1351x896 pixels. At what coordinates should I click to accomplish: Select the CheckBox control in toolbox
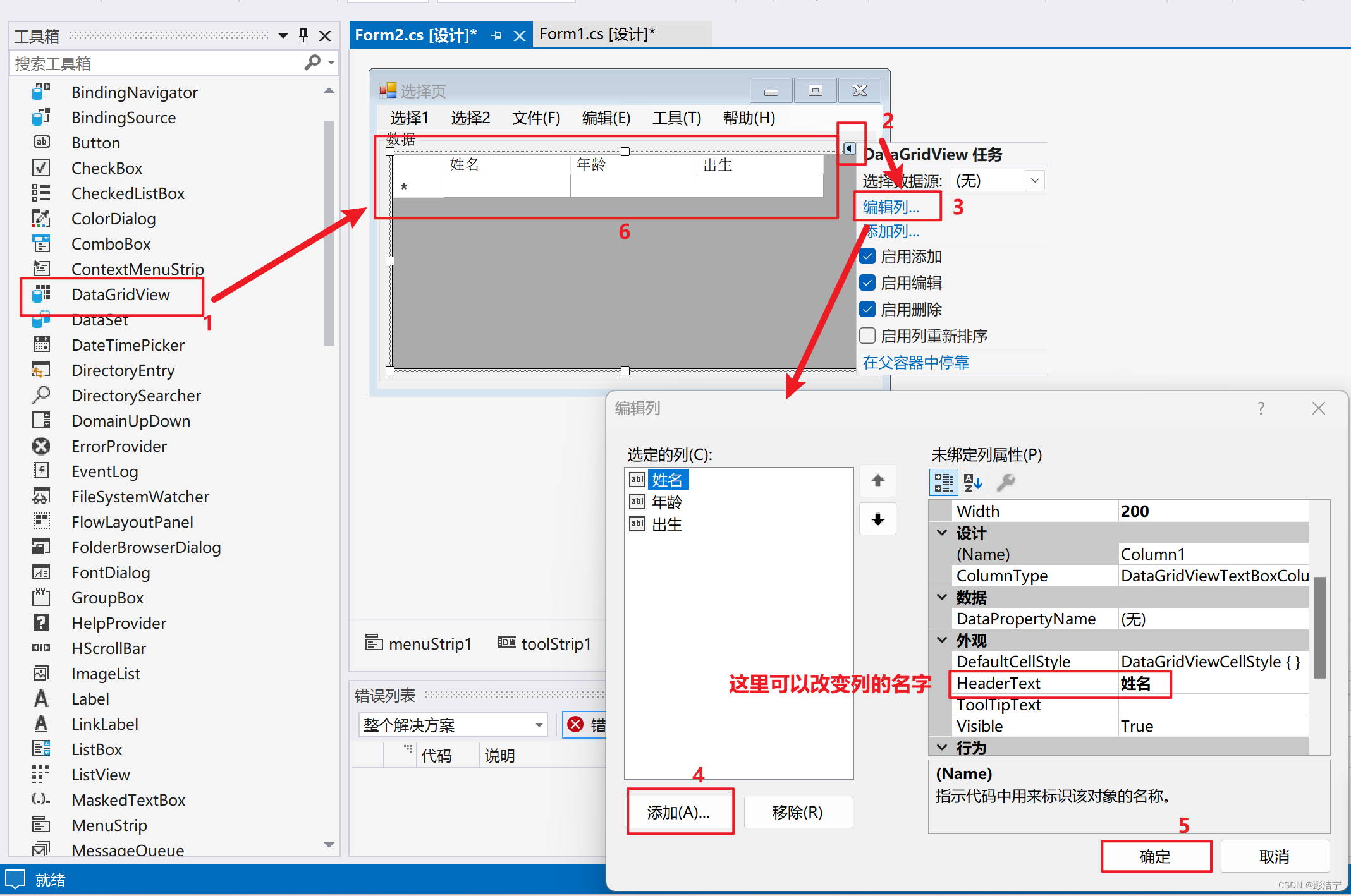click(x=106, y=168)
